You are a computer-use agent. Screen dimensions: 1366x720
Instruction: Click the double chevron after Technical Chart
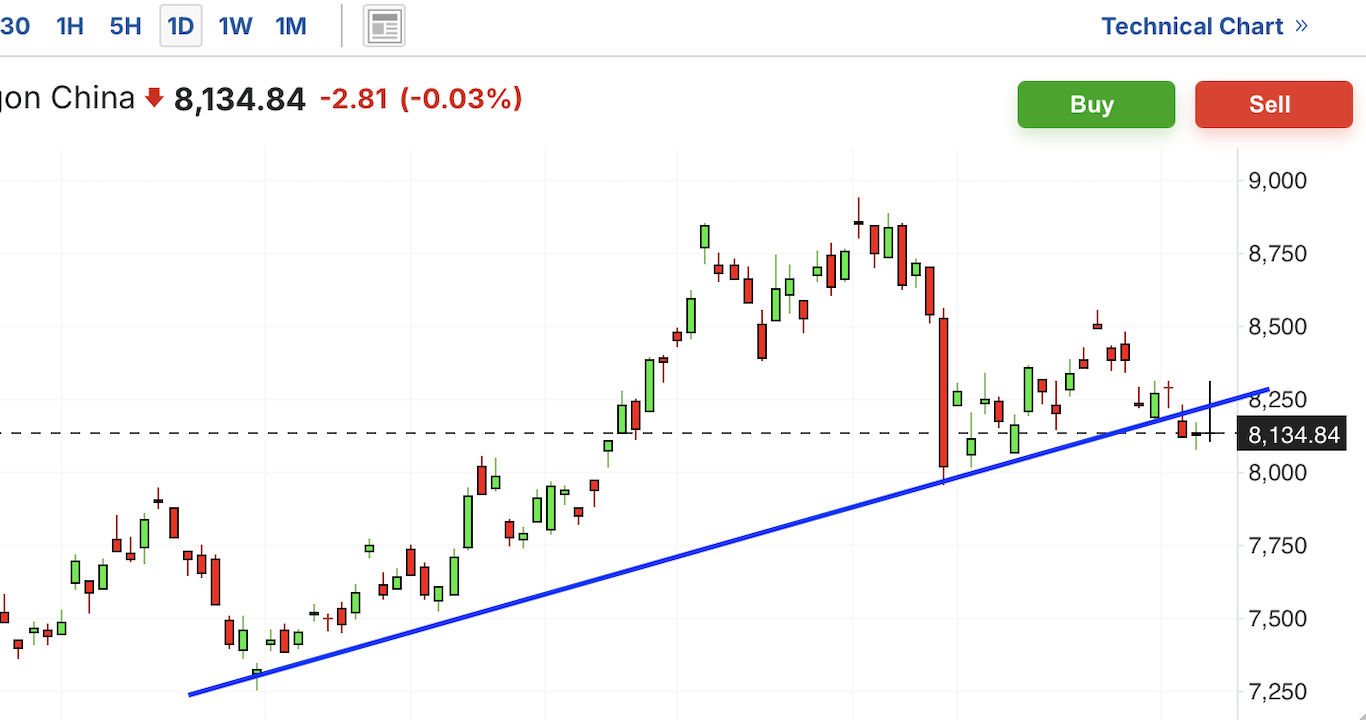[1301, 26]
